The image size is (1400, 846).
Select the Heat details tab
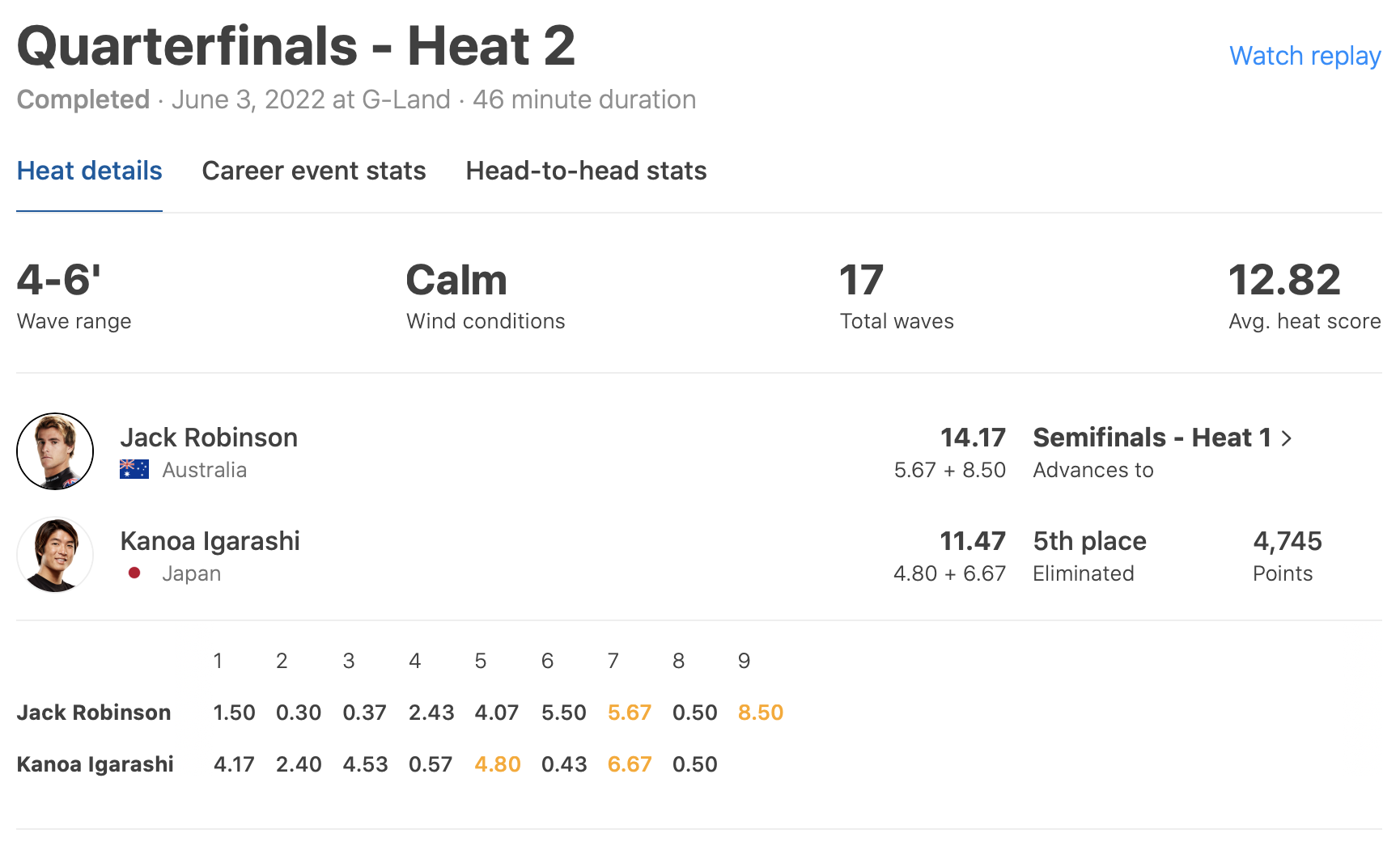(x=89, y=171)
